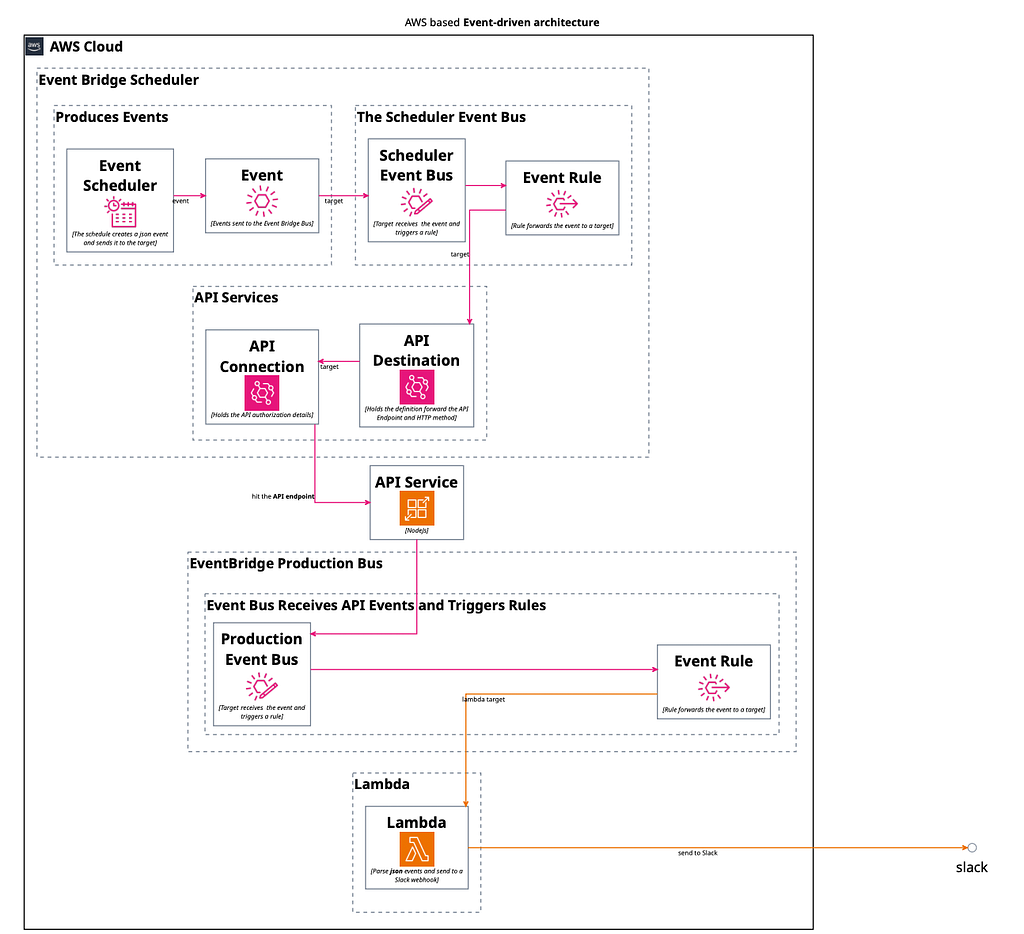Click the 'Event Scheduler' node title
The width and height of the screenshot is (1024, 934).
coord(120,176)
